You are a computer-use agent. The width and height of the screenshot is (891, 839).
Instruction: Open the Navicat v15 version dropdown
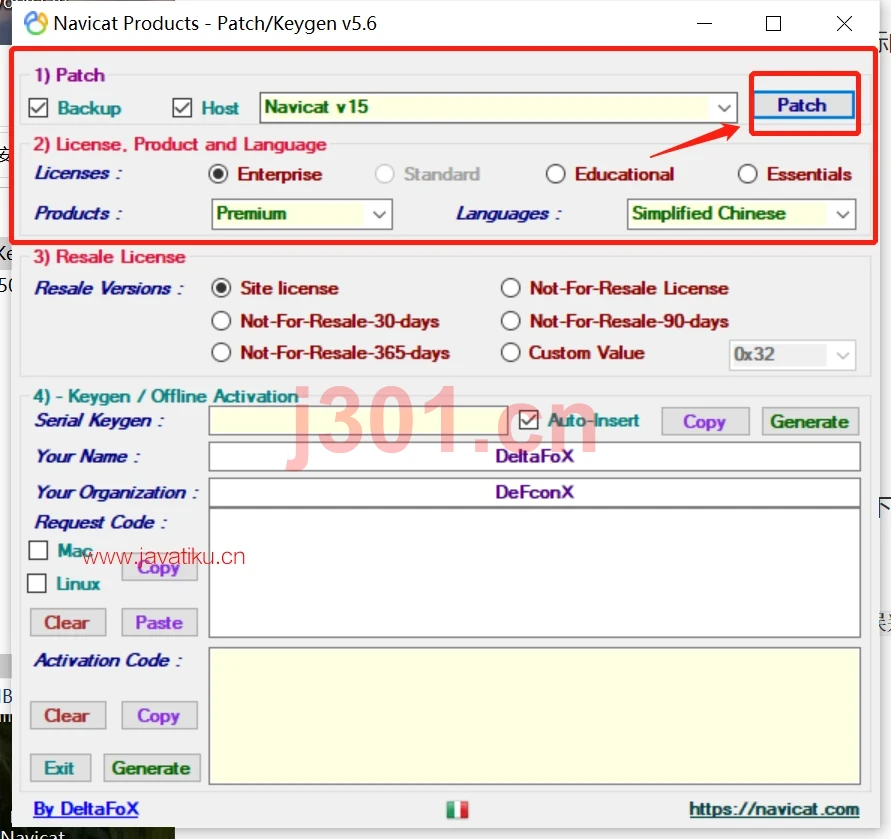pos(498,107)
